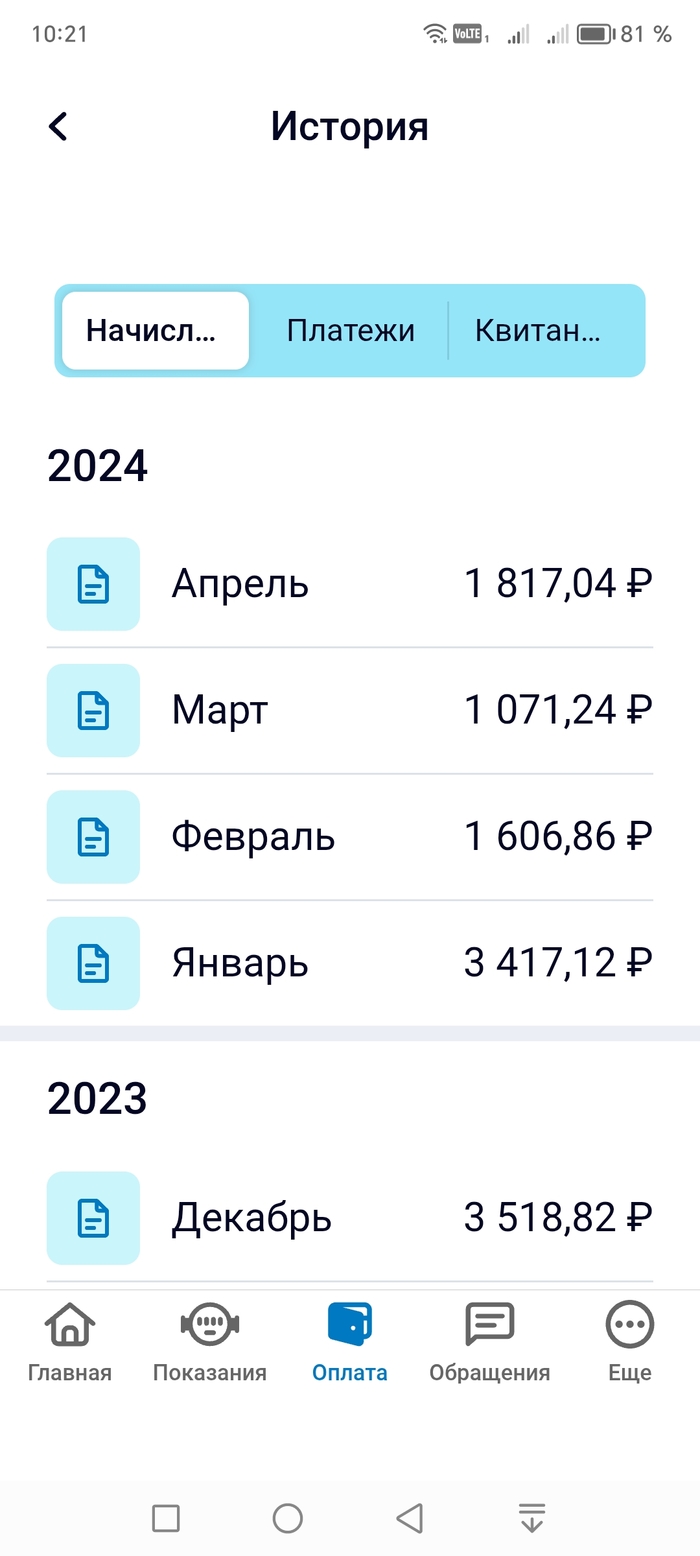Switch to the Платежи tab

click(350, 331)
